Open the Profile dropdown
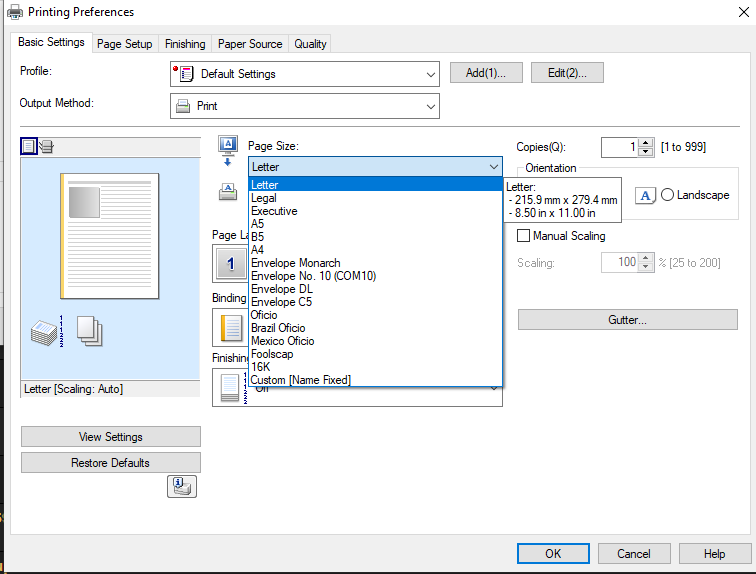Screen dimensions: 756x574 [305, 74]
